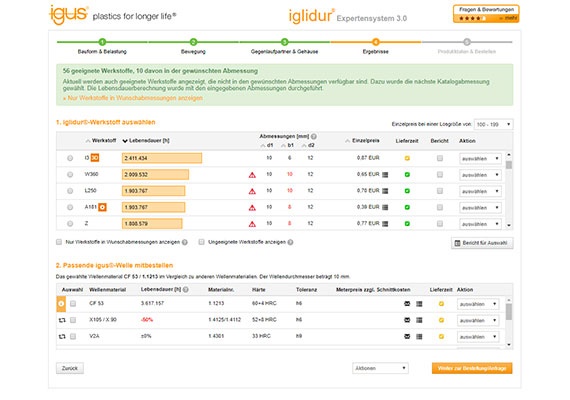The width and height of the screenshot is (570, 400).
Task: Click the orange Weiter zur Bestellung button
Action: [472, 368]
